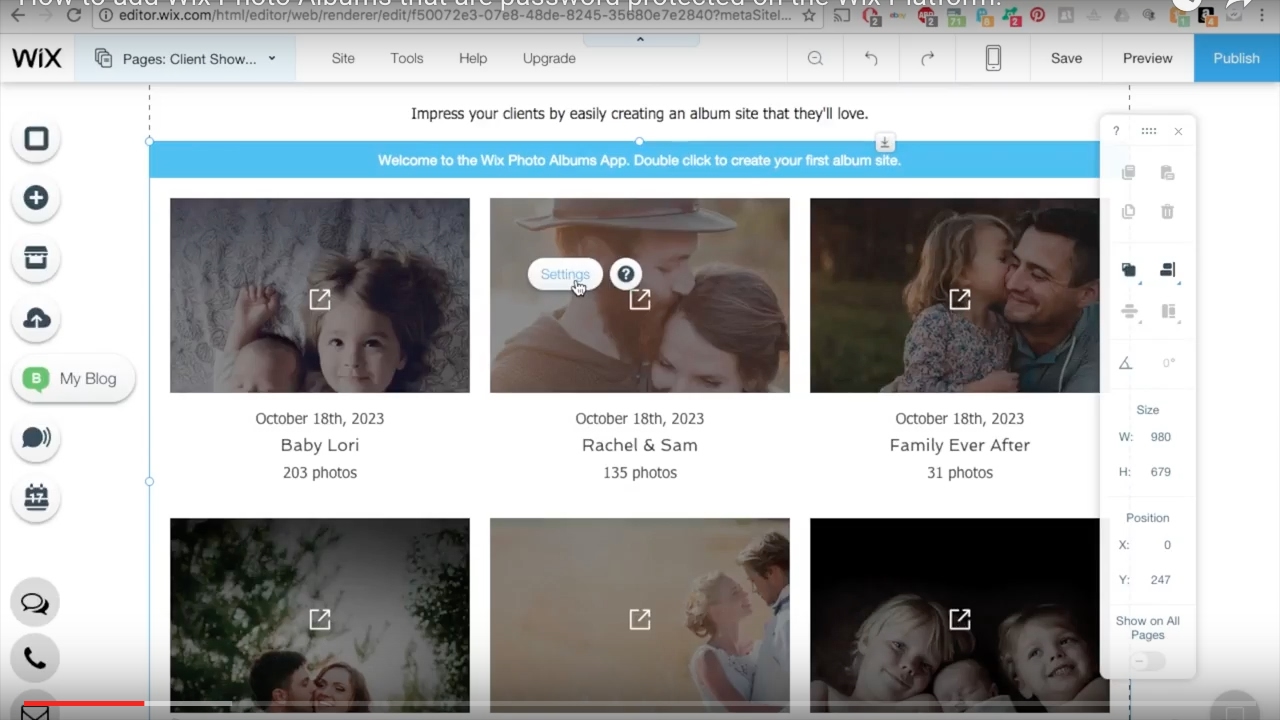This screenshot has width=1280, height=720.
Task: Click the chat bubbles icon at lower left
Action: tap(35, 603)
